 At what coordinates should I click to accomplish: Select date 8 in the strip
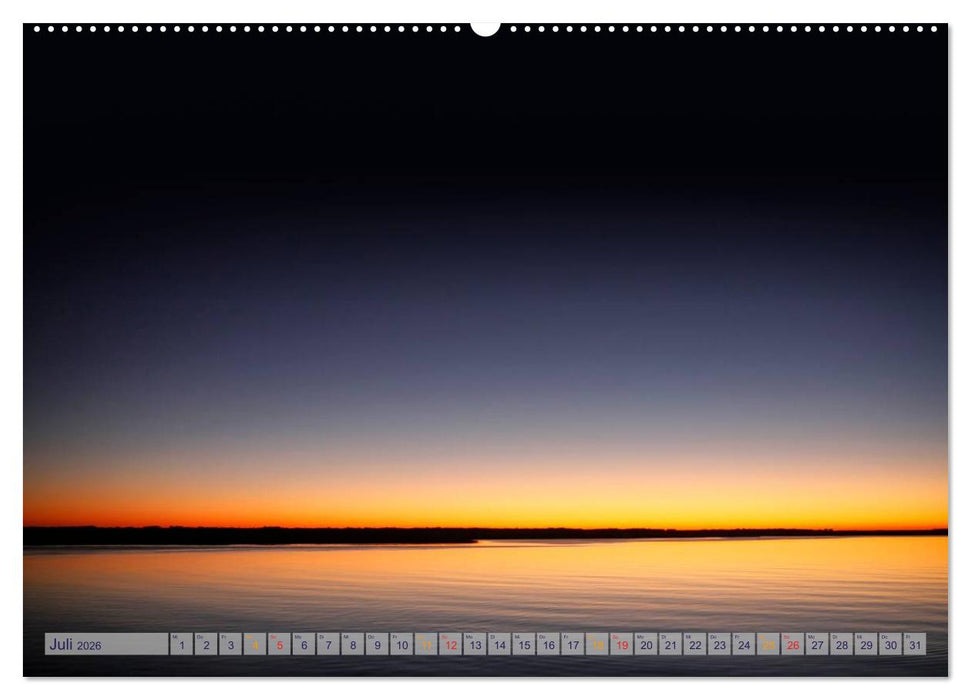355,644
